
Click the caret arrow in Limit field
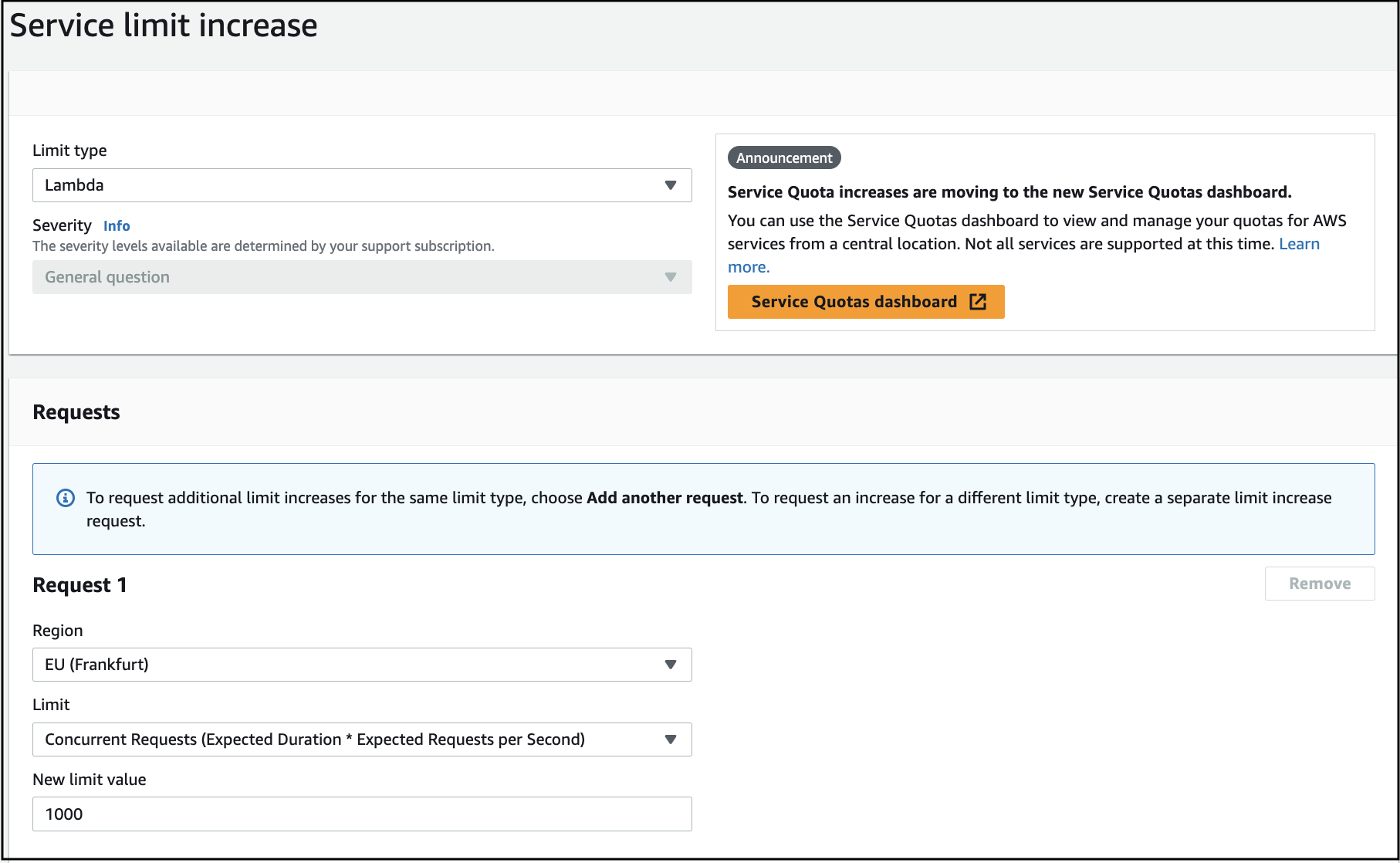point(670,739)
